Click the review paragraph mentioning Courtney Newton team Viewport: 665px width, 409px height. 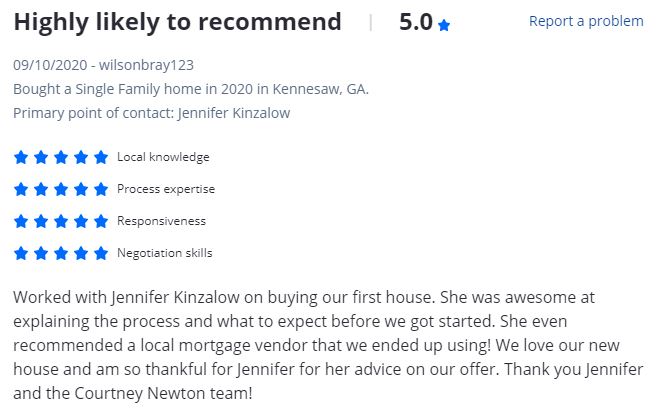click(328, 345)
